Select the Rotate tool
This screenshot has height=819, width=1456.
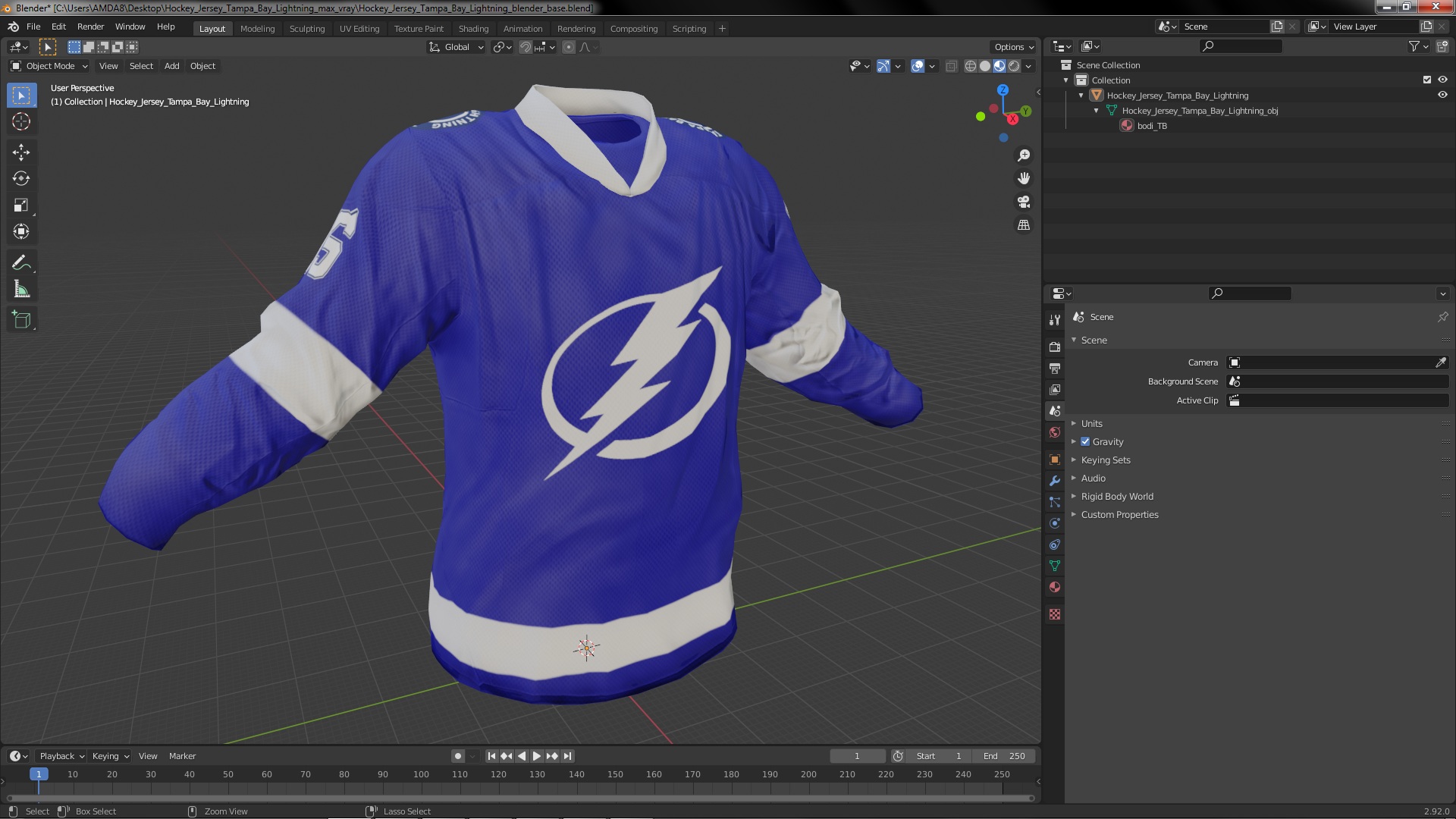(x=21, y=178)
